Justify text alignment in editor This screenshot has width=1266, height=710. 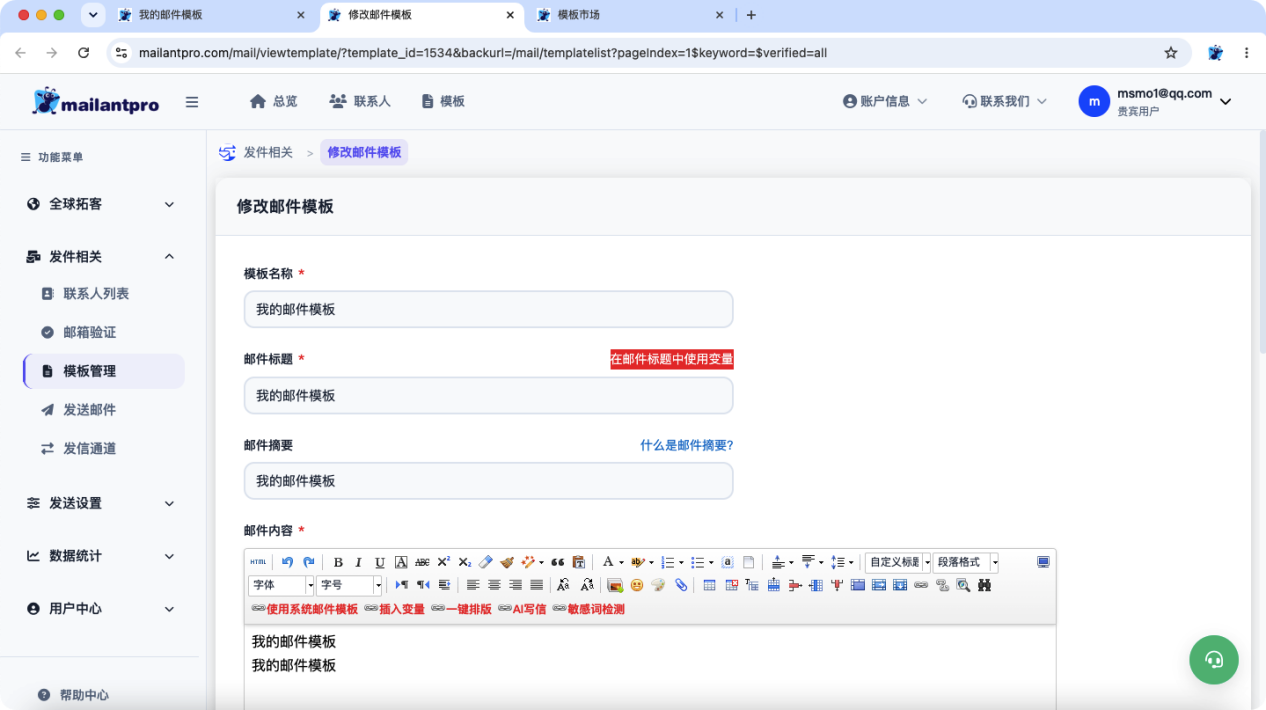tap(536, 585)
